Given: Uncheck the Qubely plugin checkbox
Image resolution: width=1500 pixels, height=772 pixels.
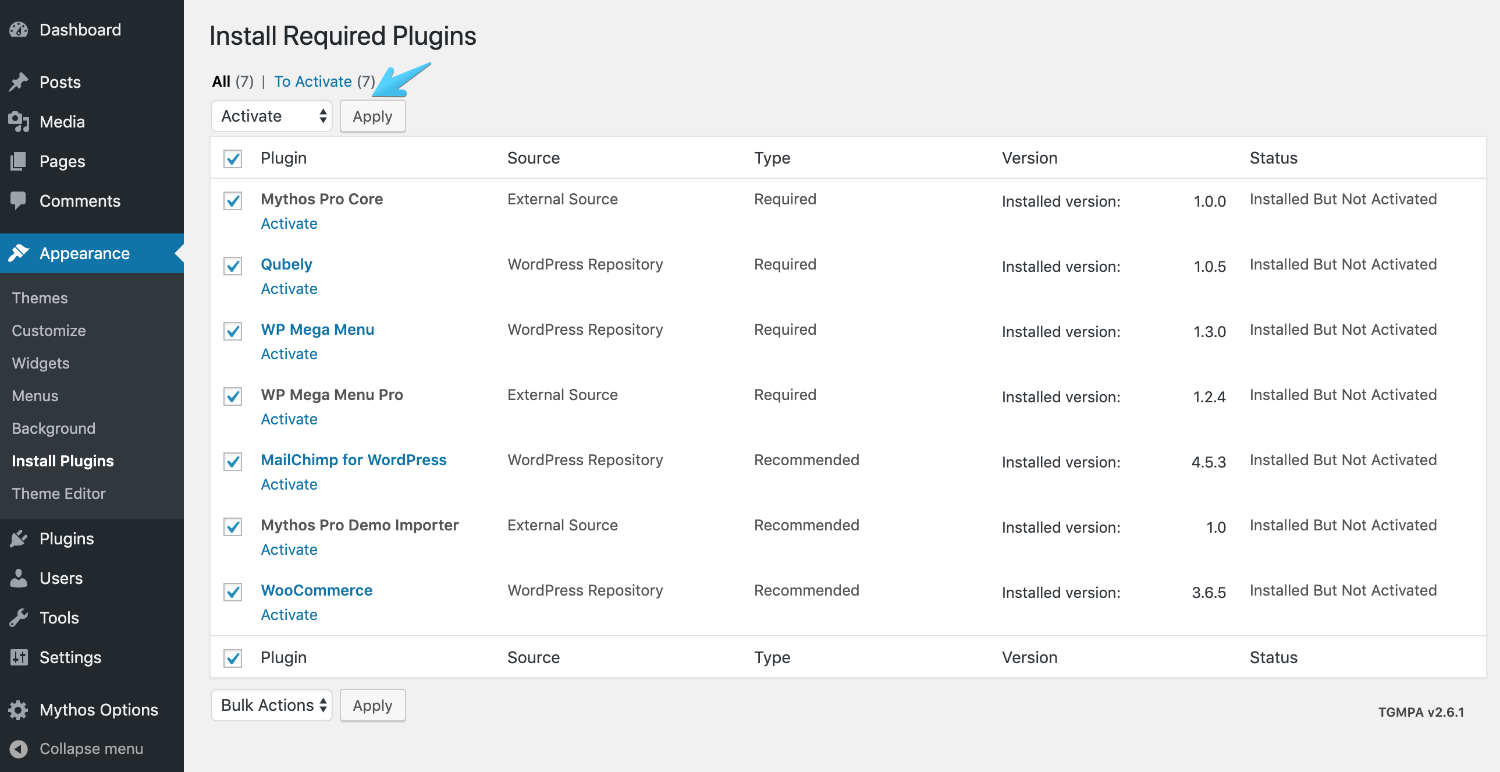Looking at the screenshot, I should (x=233, y=265).
